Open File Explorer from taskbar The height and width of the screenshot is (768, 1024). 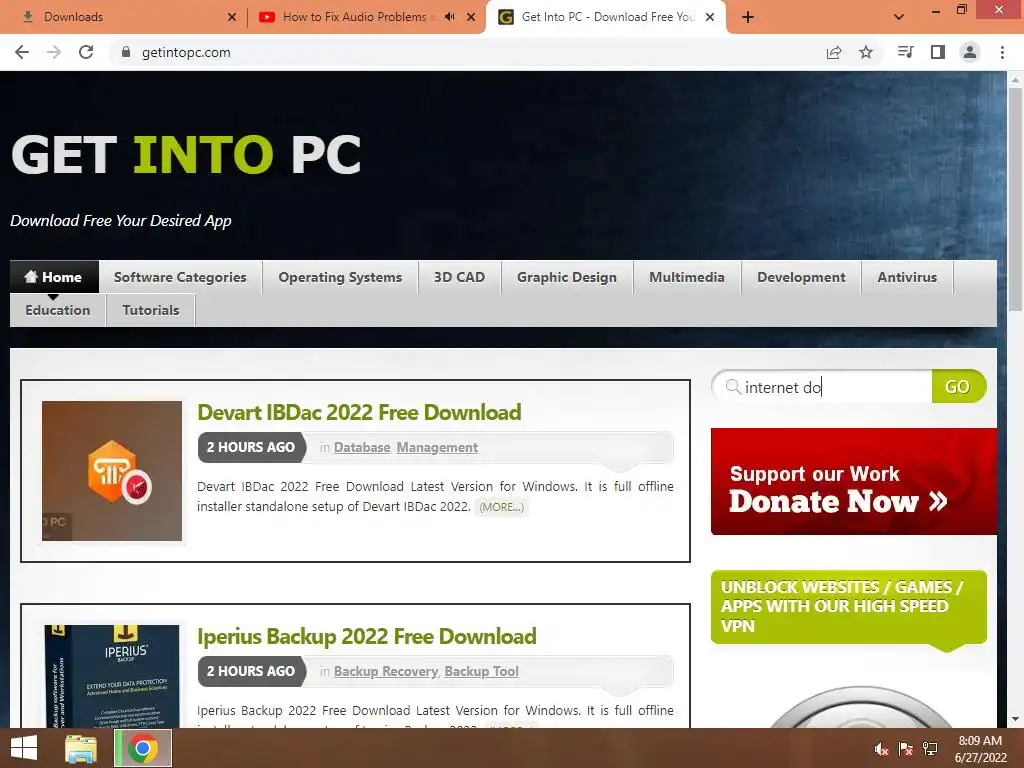pyautogui.click(x=81, y=748)
